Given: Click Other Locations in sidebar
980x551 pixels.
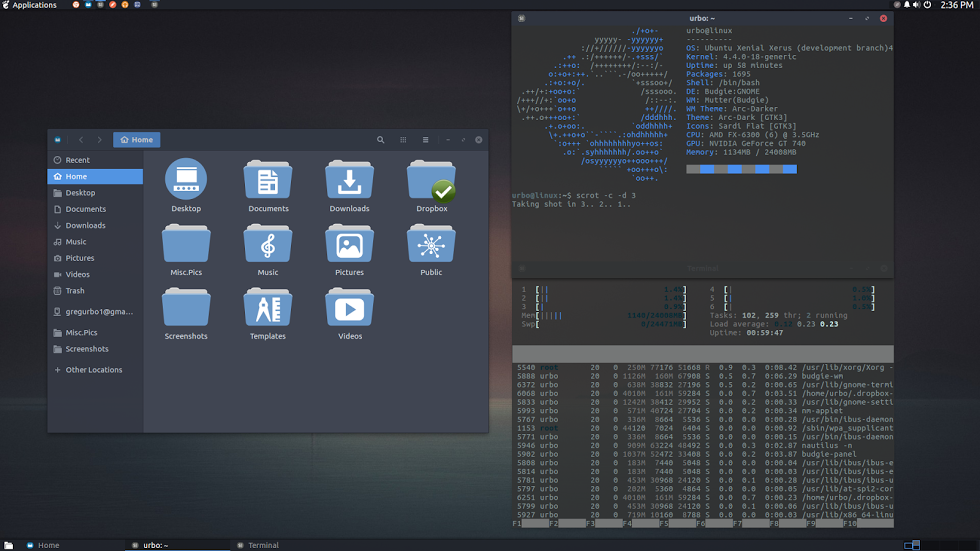Looking at the screenshot, I should 93,370.
